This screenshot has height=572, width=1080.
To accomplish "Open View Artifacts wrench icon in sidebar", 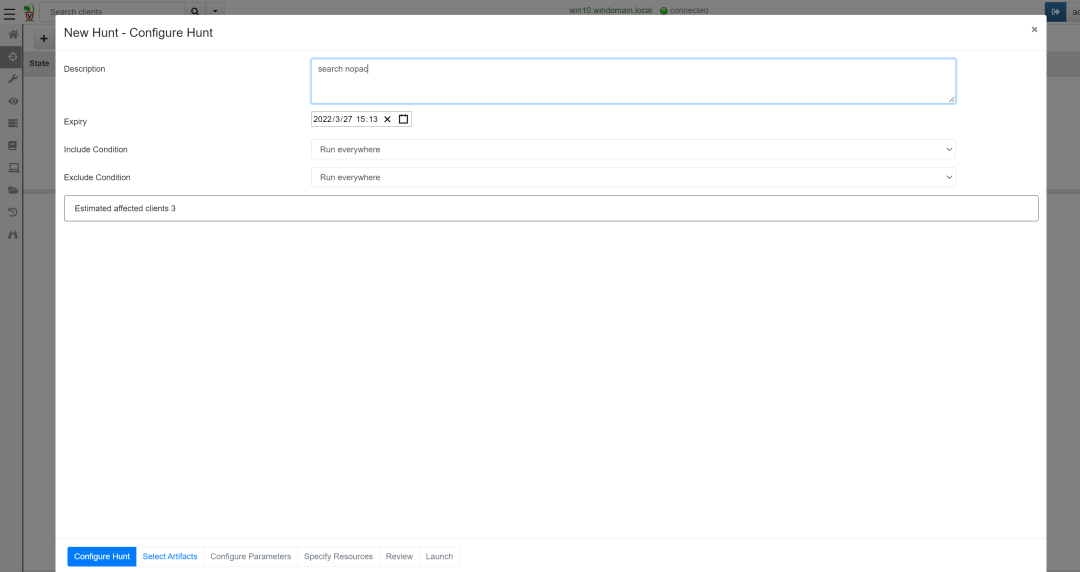I will 12,79.
